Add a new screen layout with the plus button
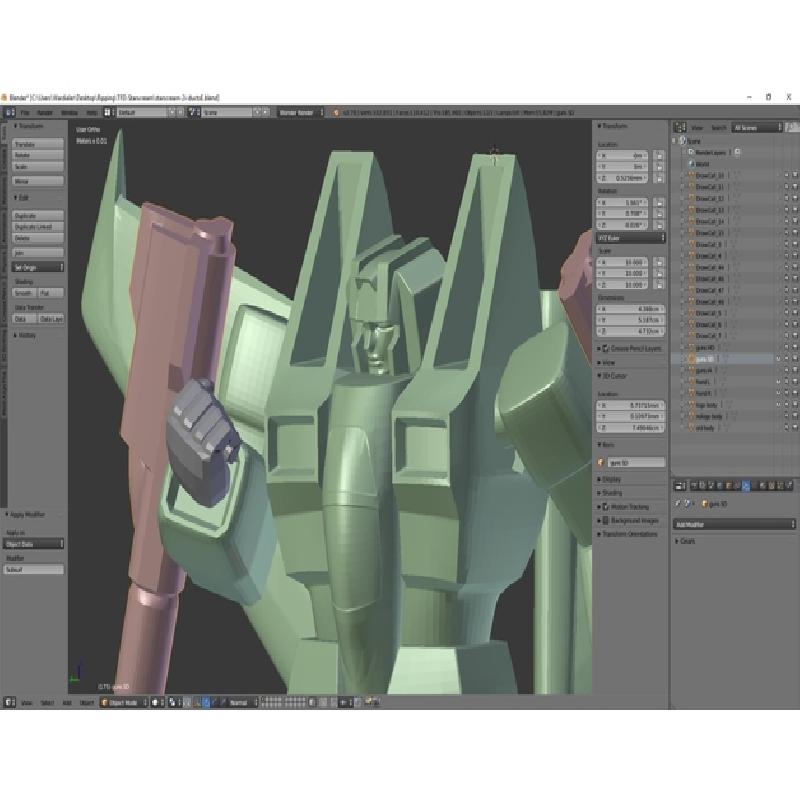The width and height of the screenshot is (800, 800). [x=172, y=112]
